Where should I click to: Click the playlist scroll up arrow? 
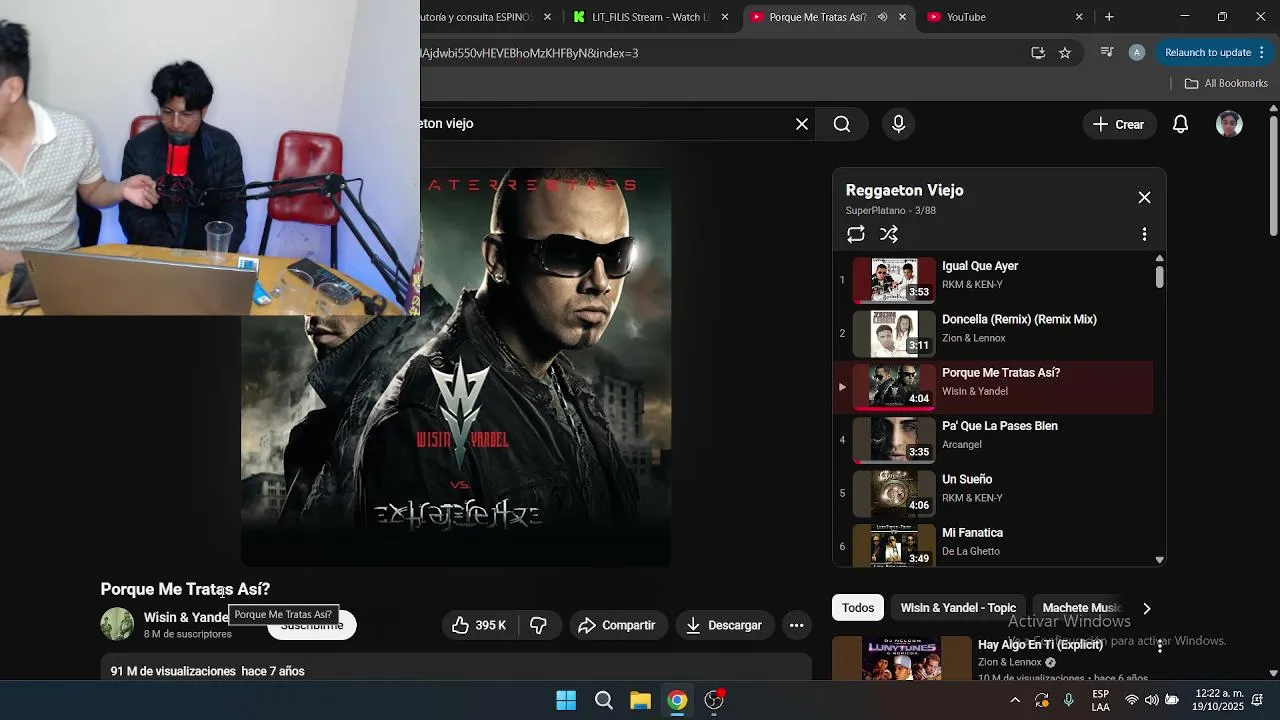click(x=1160, y=258)
